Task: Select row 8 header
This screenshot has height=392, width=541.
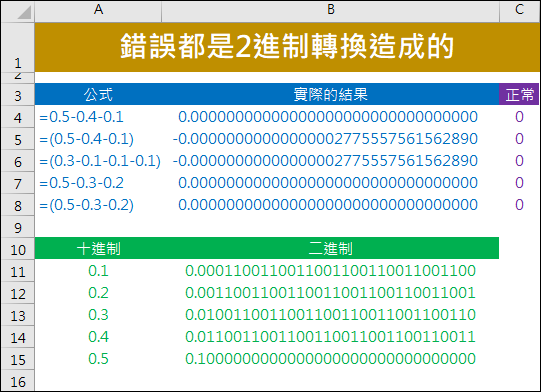Action: pos(17,205)
